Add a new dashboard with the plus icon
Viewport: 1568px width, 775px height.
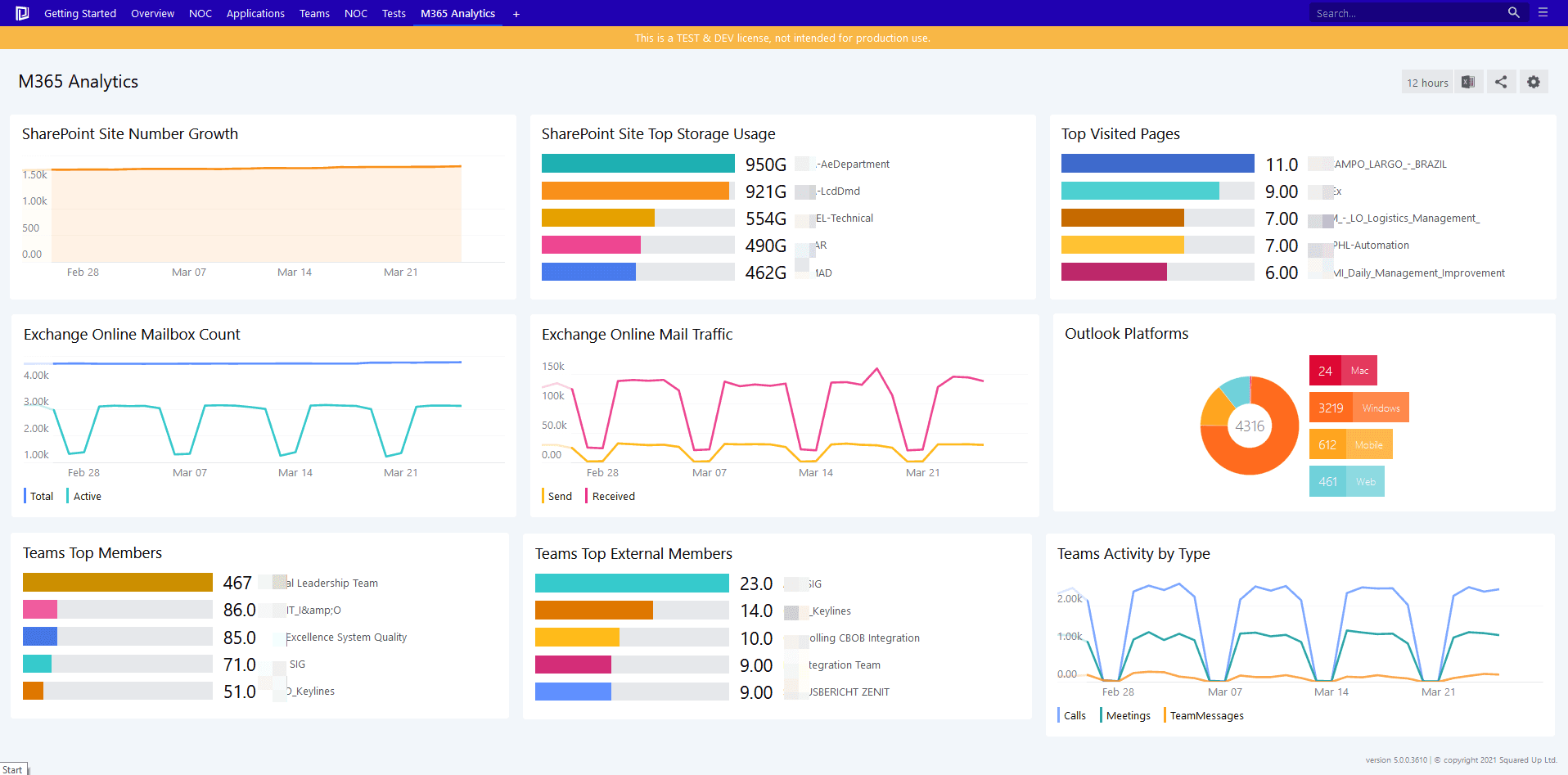pos(516,14)
